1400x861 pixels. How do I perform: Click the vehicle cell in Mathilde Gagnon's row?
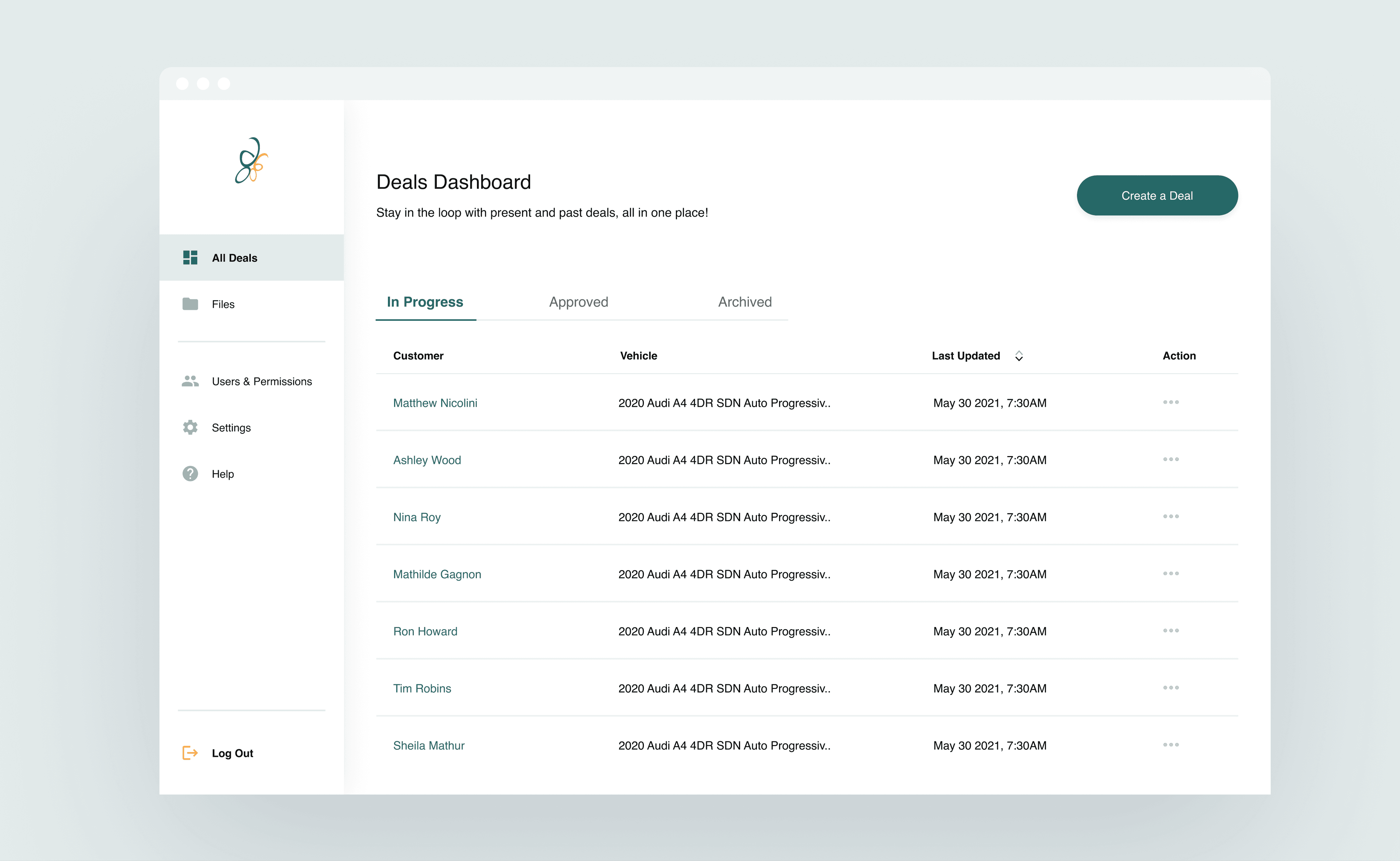click(x=724, y=574)
